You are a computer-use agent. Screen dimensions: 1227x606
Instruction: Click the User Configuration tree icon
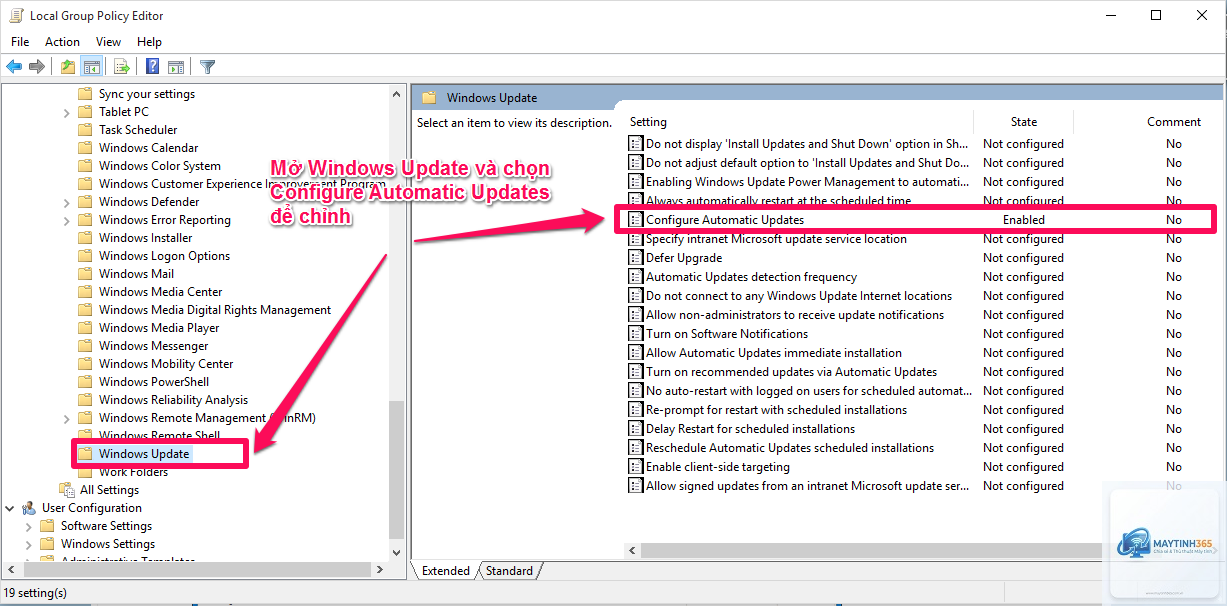(29, 508)
